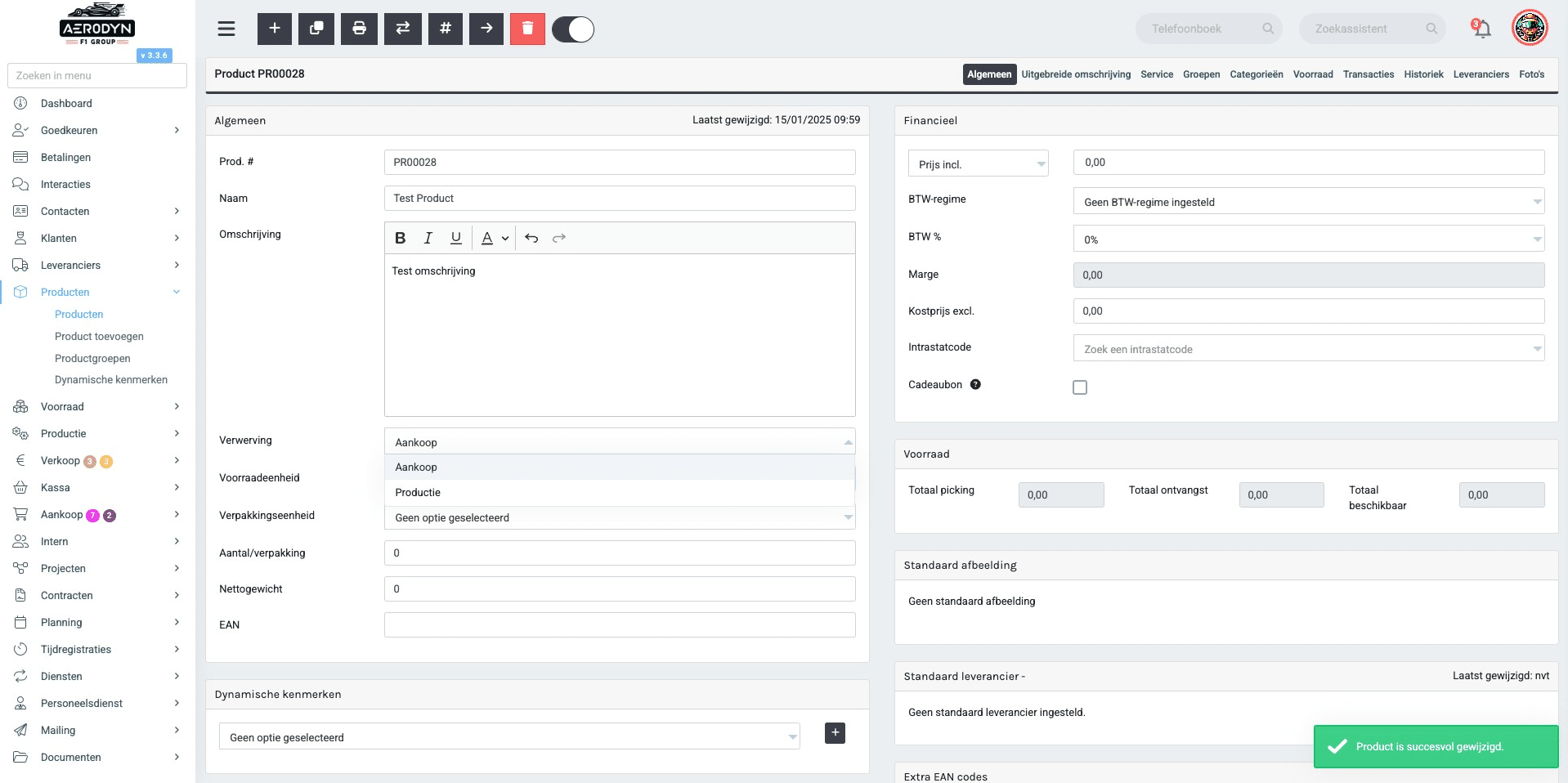Screen dimensions: 1568x783
Task: Switch to Foto's tab
Action: click(x=1531, y=74)
